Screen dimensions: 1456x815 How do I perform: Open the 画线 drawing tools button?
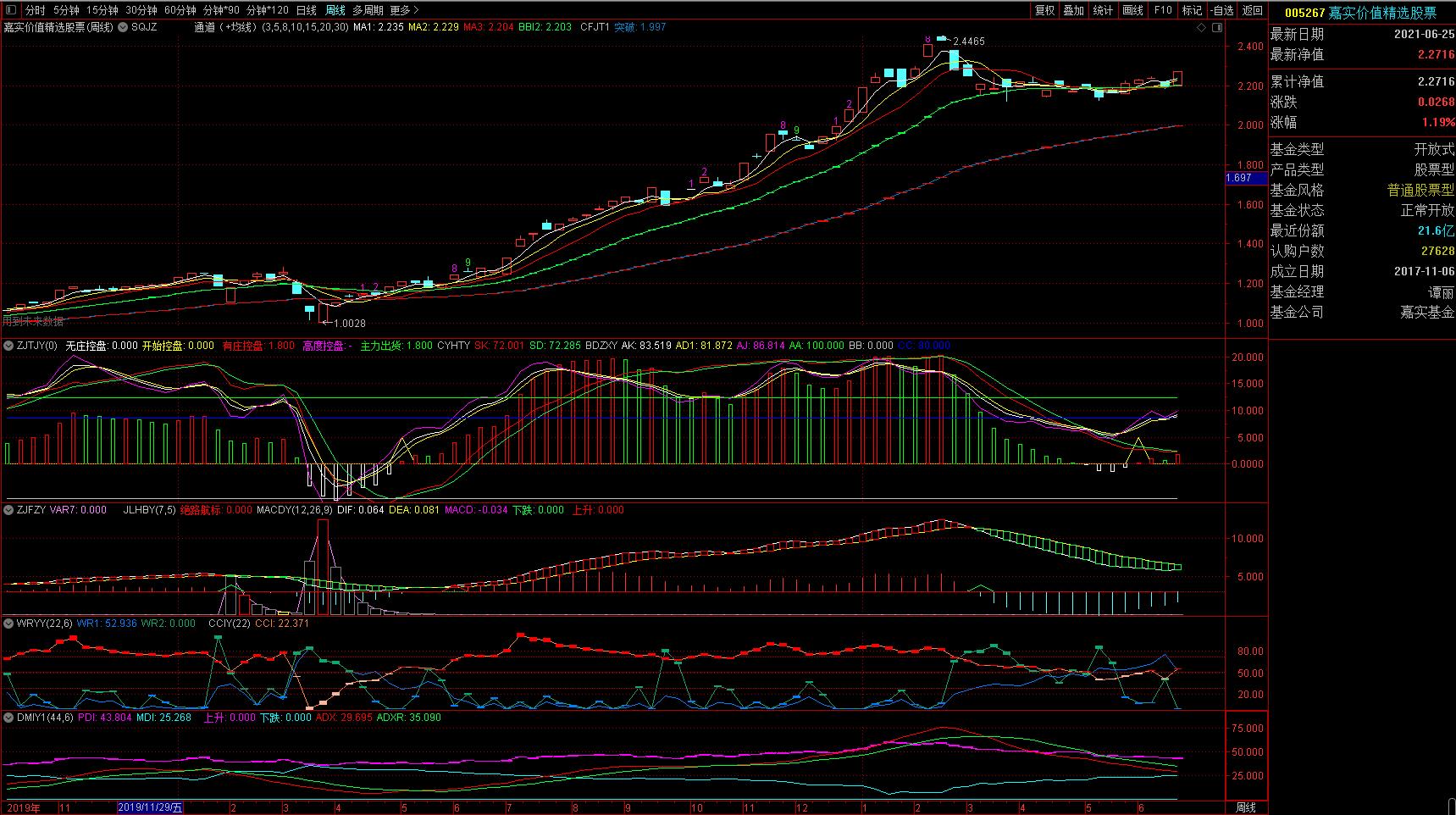[1133, 10]
